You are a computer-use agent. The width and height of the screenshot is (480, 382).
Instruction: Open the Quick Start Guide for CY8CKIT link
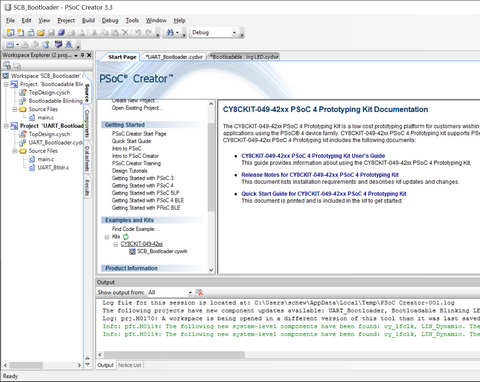point(324,194)
